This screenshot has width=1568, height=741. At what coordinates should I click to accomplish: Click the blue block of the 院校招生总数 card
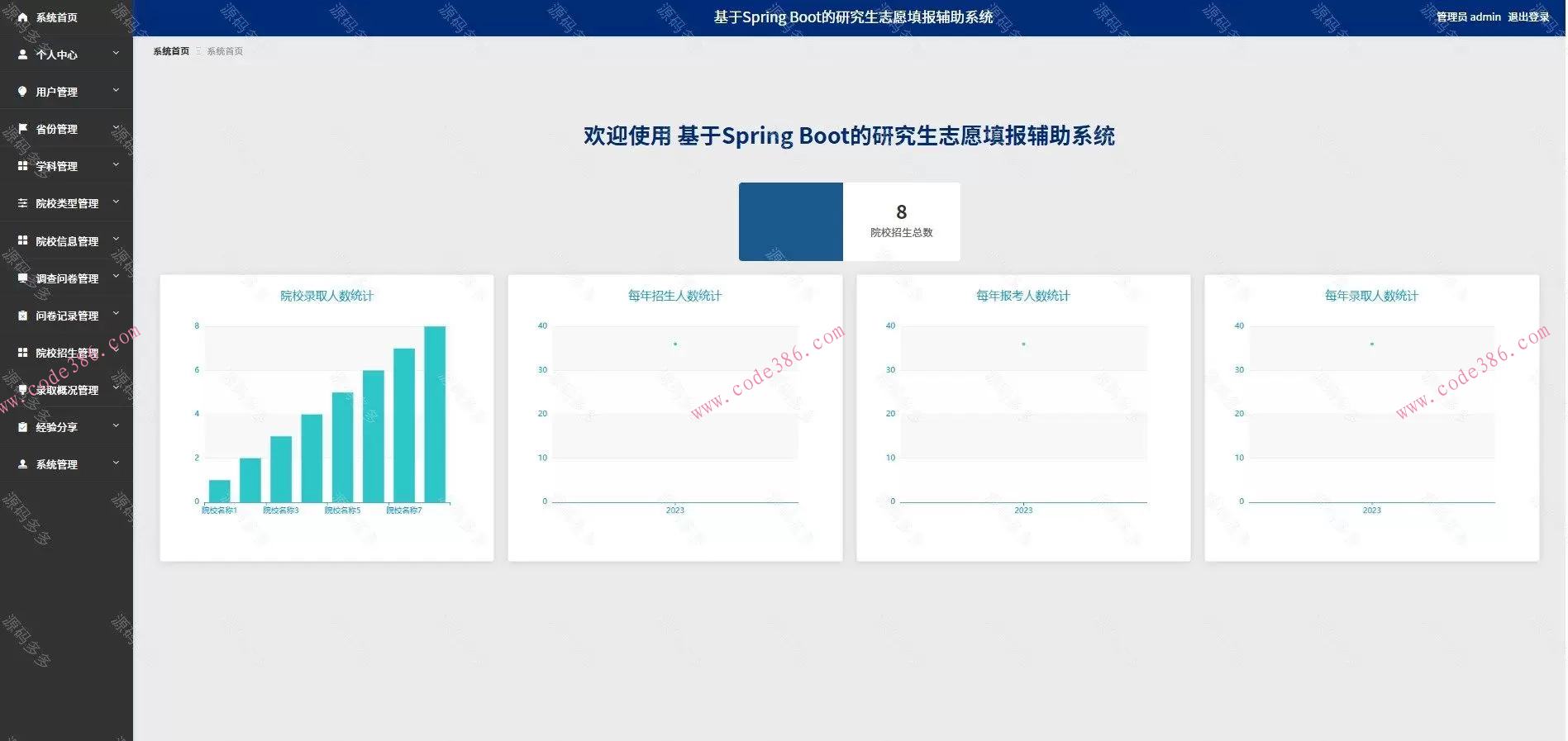pos(791,221)
